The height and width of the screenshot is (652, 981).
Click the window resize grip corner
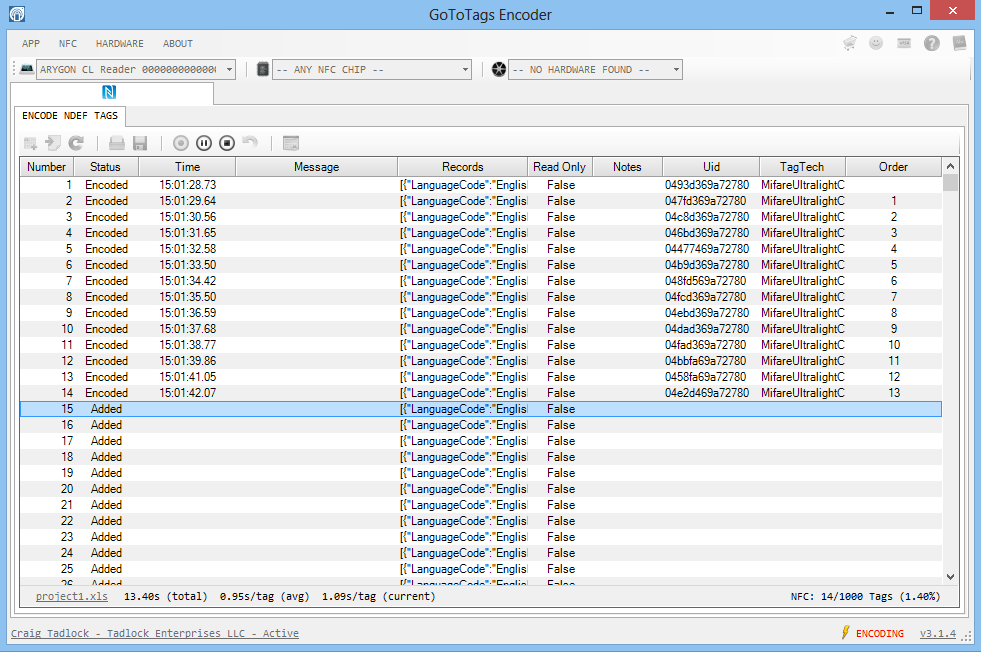click(967, 636)
